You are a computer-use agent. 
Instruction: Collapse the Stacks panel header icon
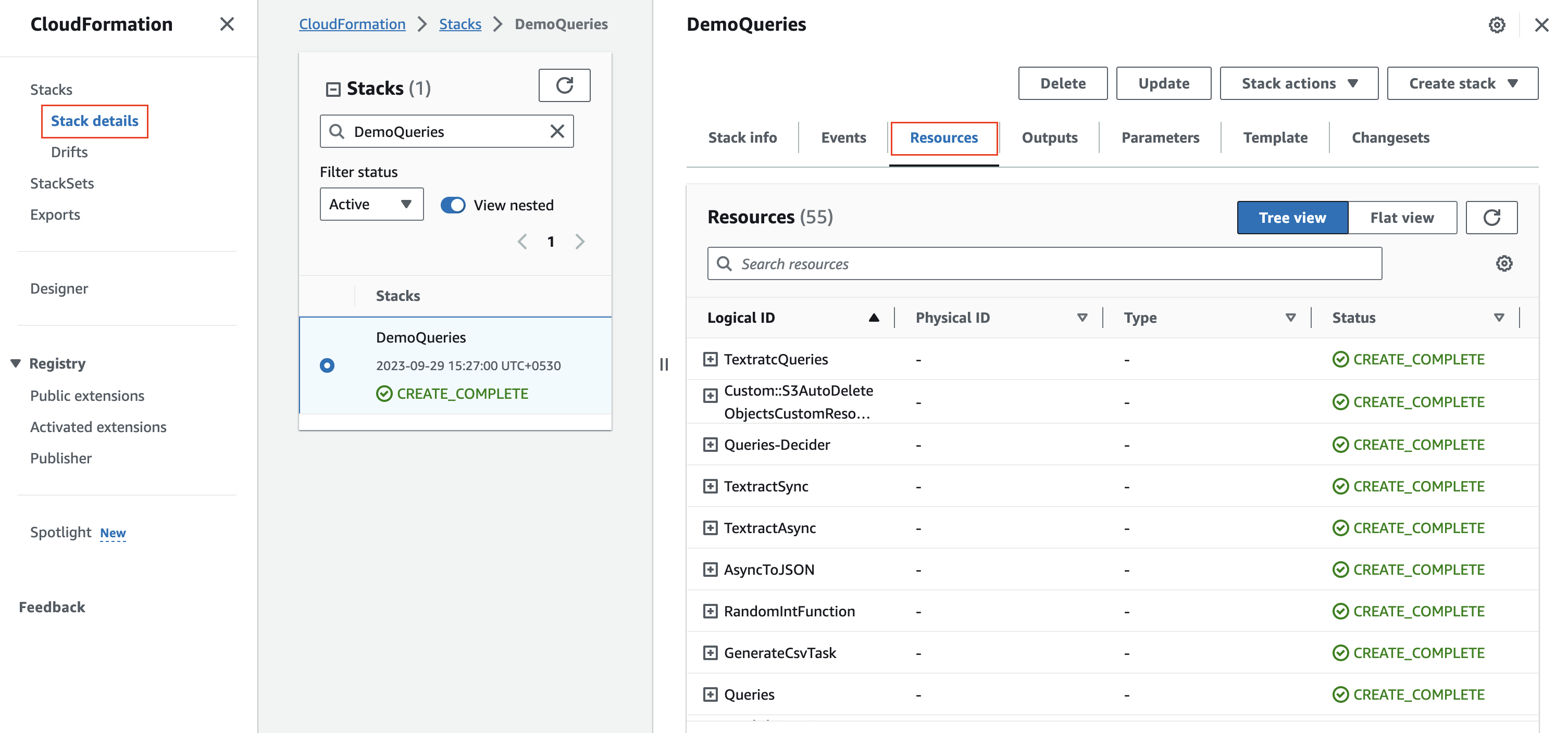(333, 90)
